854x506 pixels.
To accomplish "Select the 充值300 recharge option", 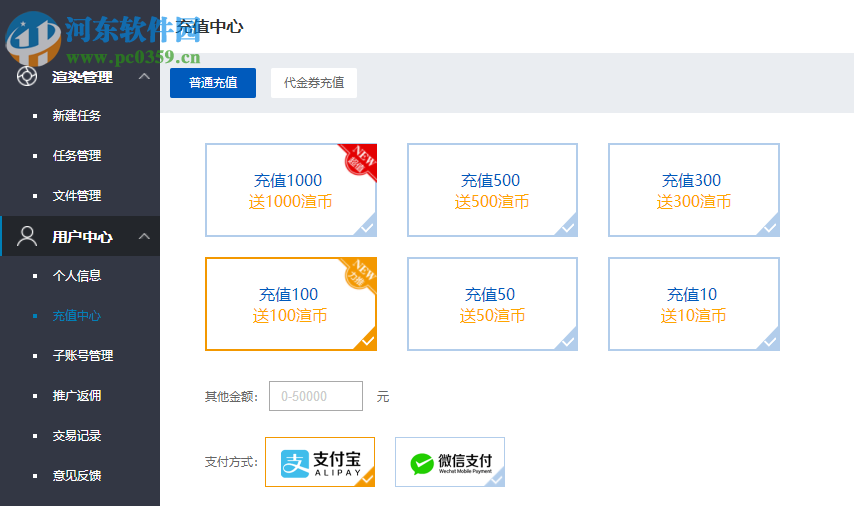I will [694, 190].
